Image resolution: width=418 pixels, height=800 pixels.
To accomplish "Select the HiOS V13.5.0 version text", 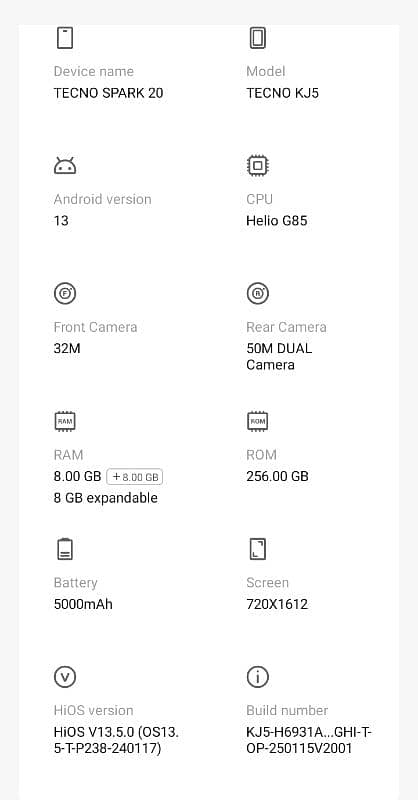I will (116, 740).
